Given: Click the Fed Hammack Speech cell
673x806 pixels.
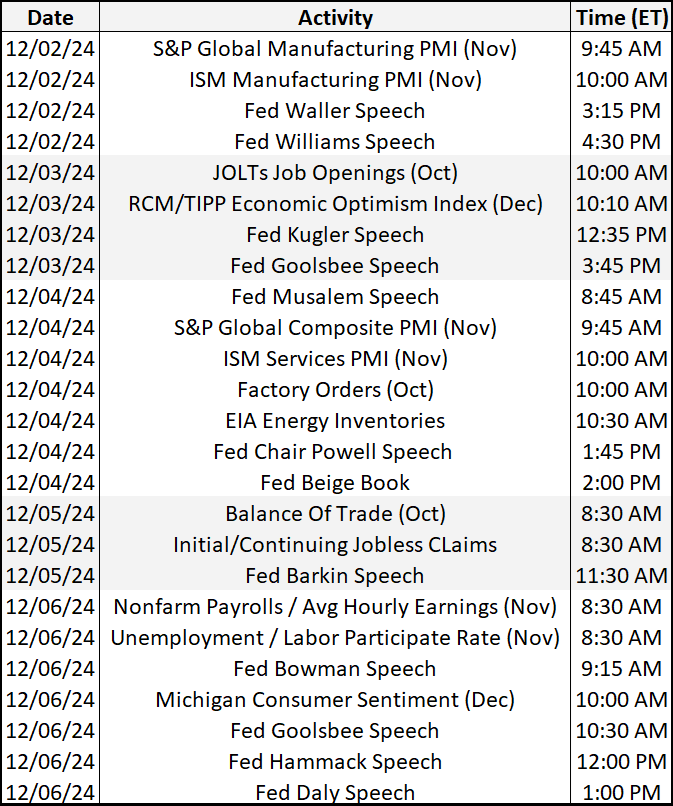Looking at the screenshot, I should pyautogui.click(x=335, y=762).
